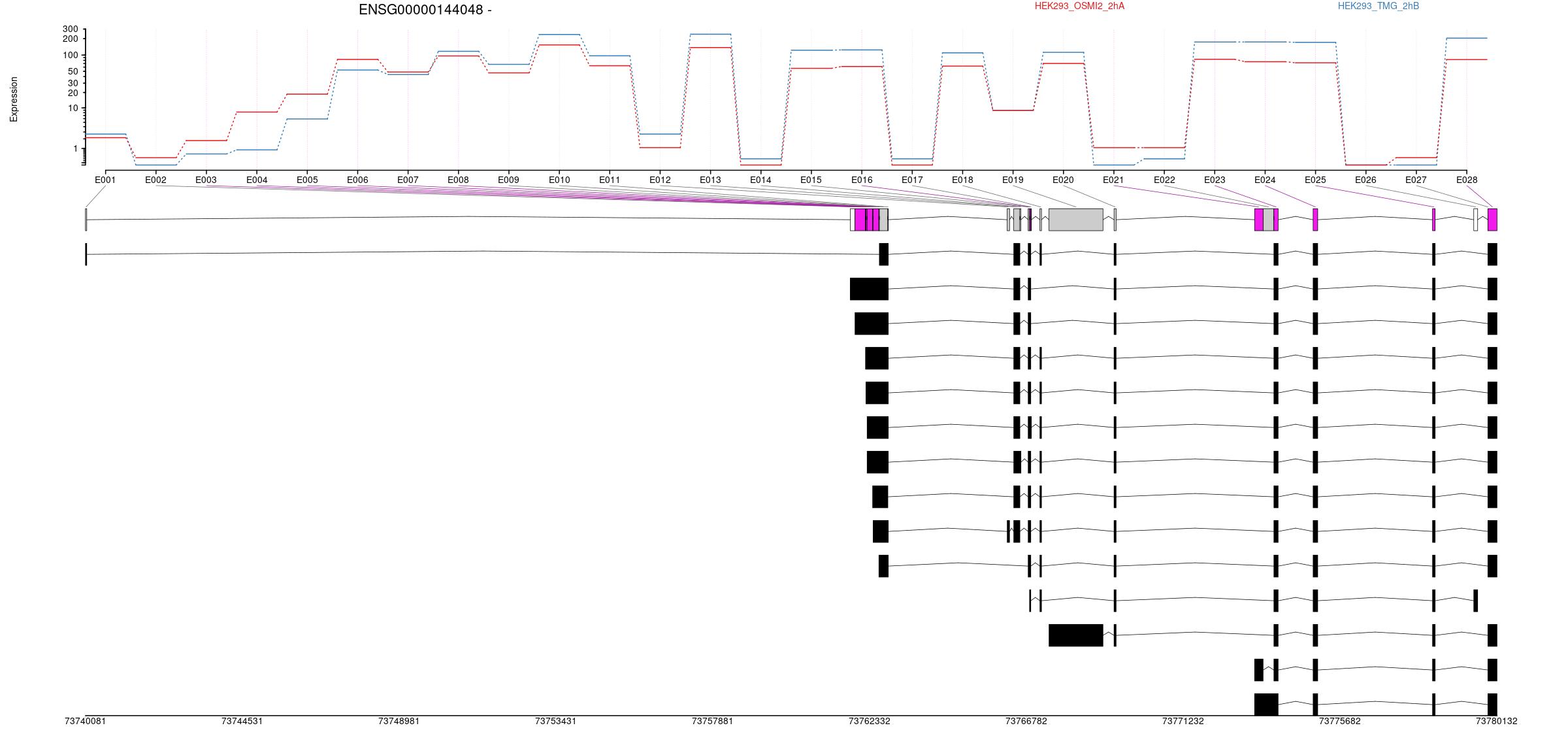
Task: Select exon label E015
Action: point(811,180)
